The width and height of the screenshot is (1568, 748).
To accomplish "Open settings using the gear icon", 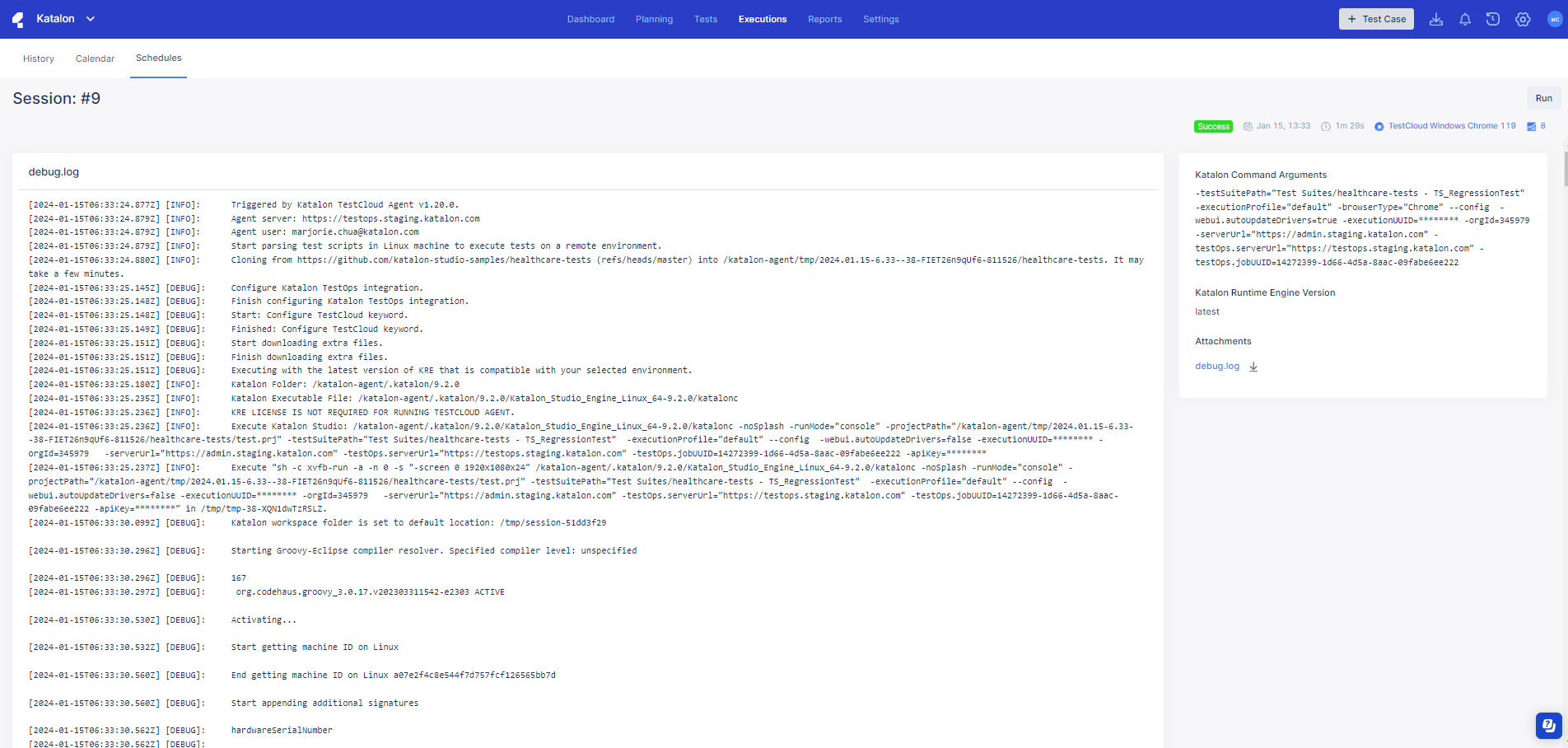I will 1522,19.
